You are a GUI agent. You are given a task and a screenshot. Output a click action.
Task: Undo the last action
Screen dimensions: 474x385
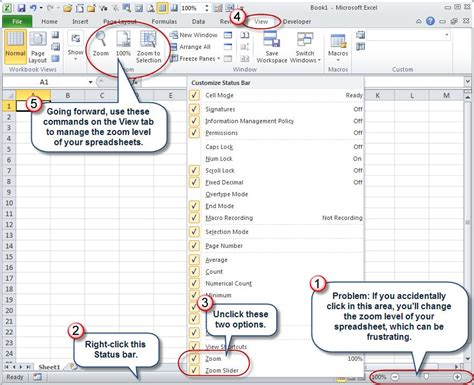click(33, 8)
